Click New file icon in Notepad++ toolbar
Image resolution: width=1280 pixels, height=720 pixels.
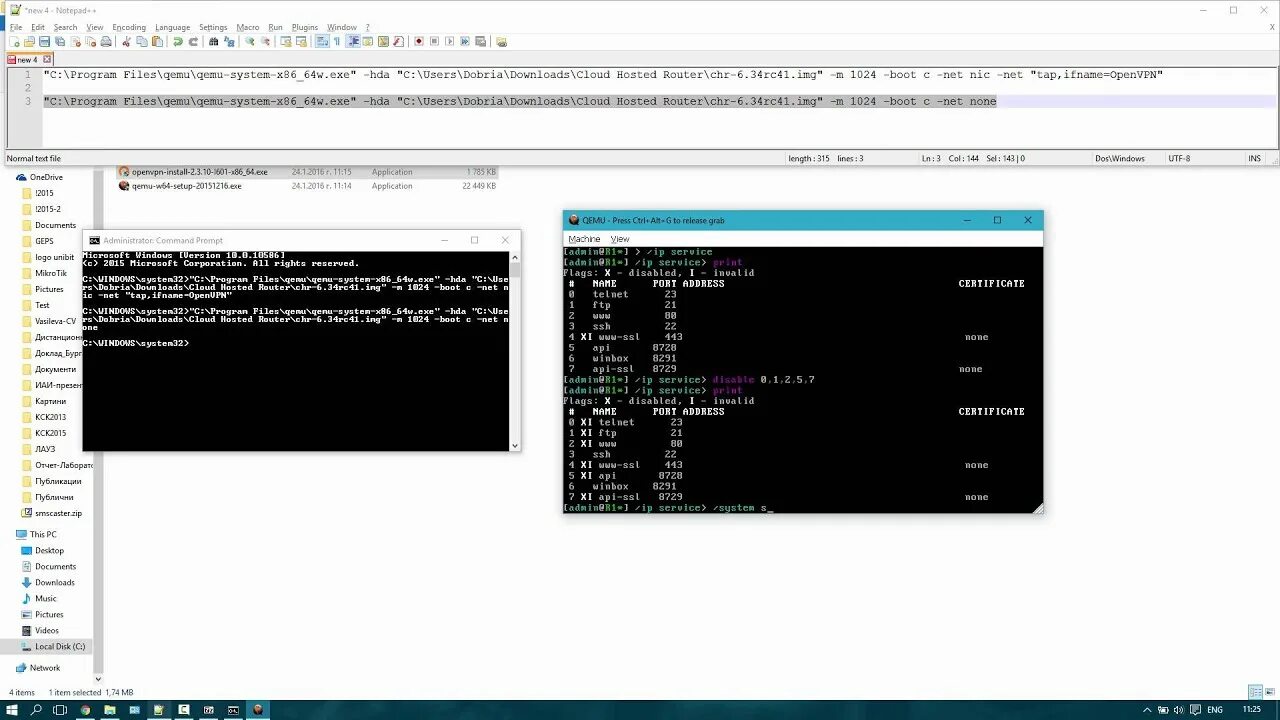(14, 41)
